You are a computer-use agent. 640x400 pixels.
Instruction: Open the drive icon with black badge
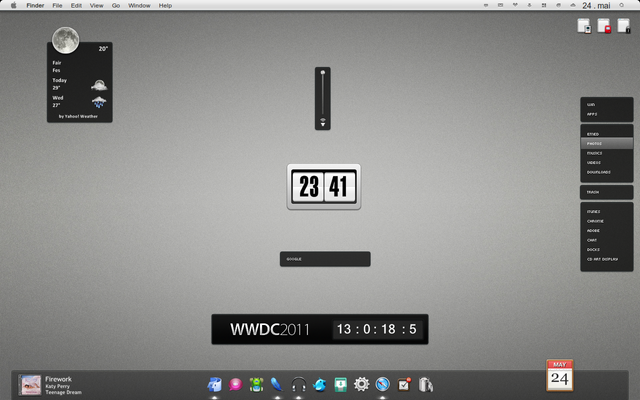click(x=624, y=26)
